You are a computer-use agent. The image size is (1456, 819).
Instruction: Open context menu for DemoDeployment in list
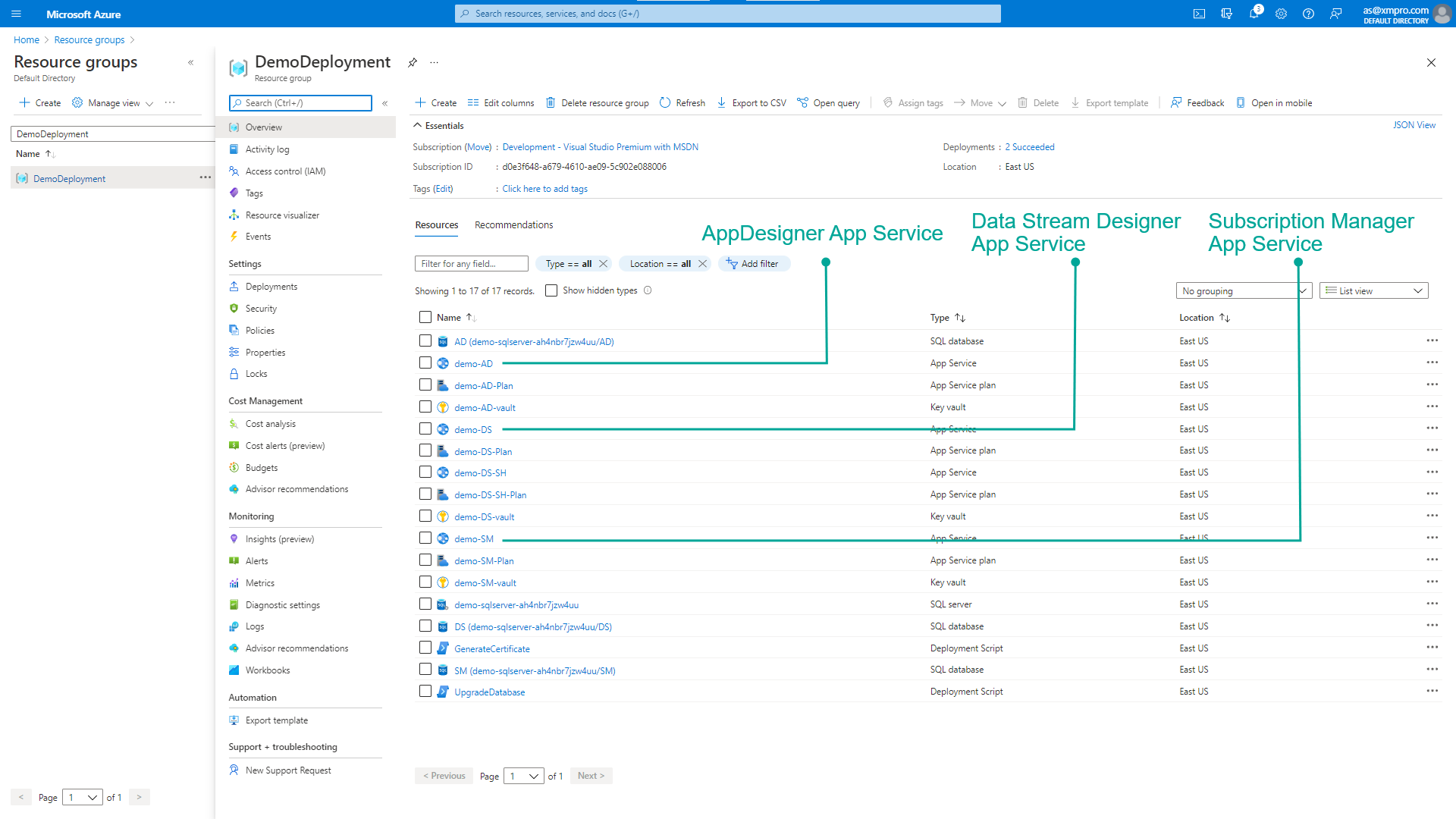(205, 177)
